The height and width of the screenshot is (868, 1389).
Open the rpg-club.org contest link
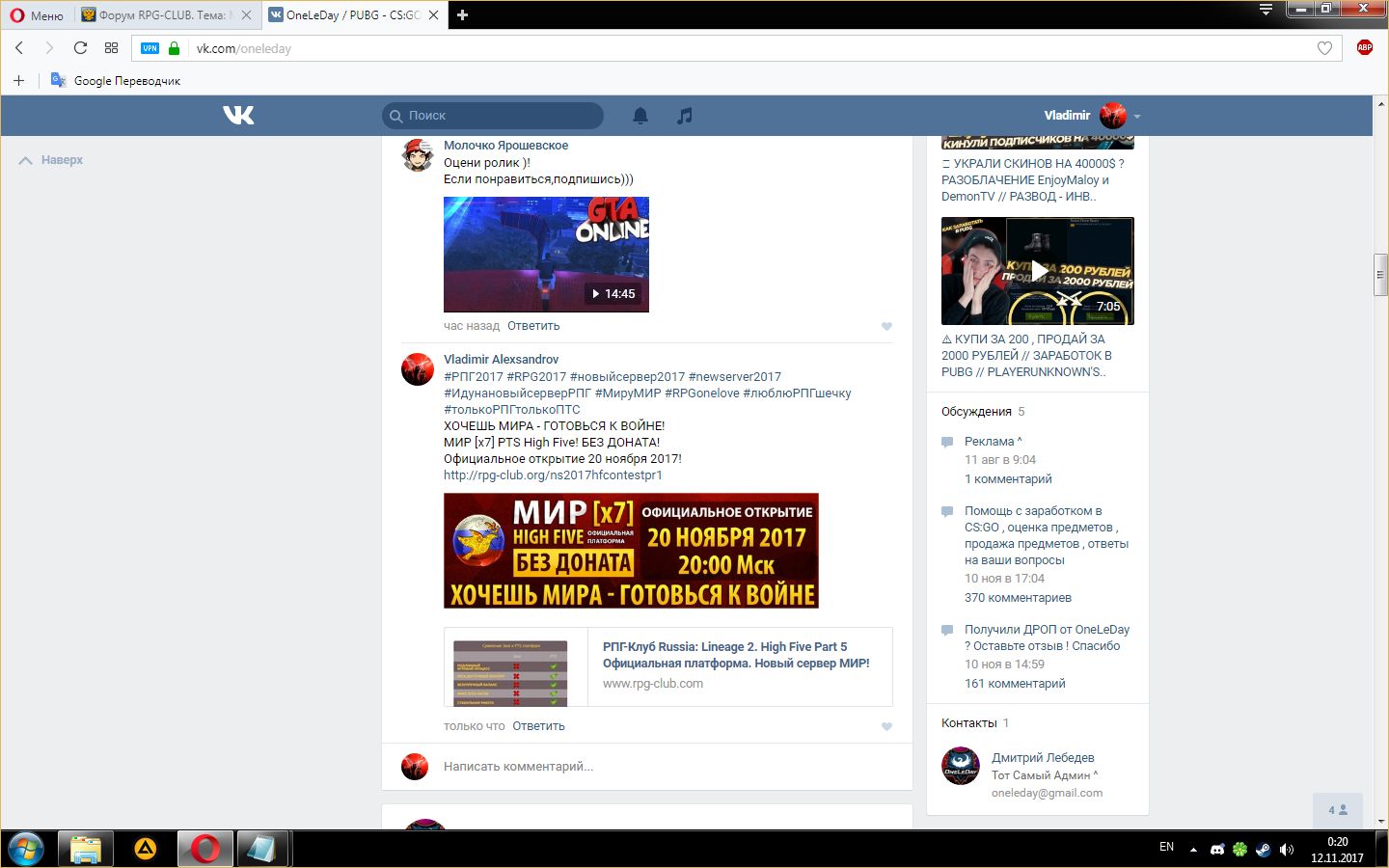553,475
